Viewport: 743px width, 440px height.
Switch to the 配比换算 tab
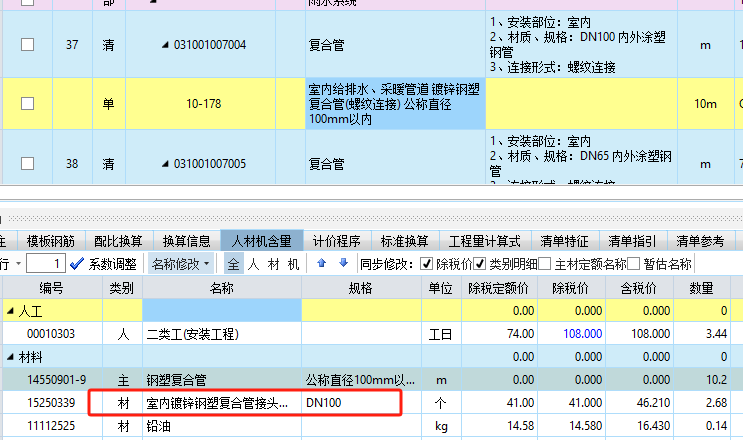118,241
